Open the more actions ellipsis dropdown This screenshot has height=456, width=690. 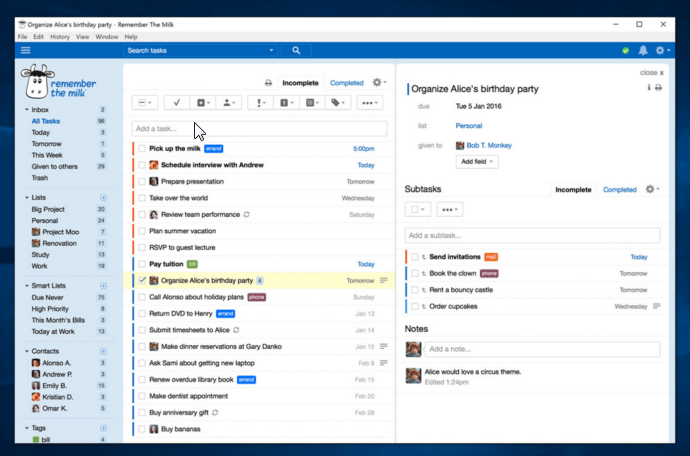click(370, 103)
